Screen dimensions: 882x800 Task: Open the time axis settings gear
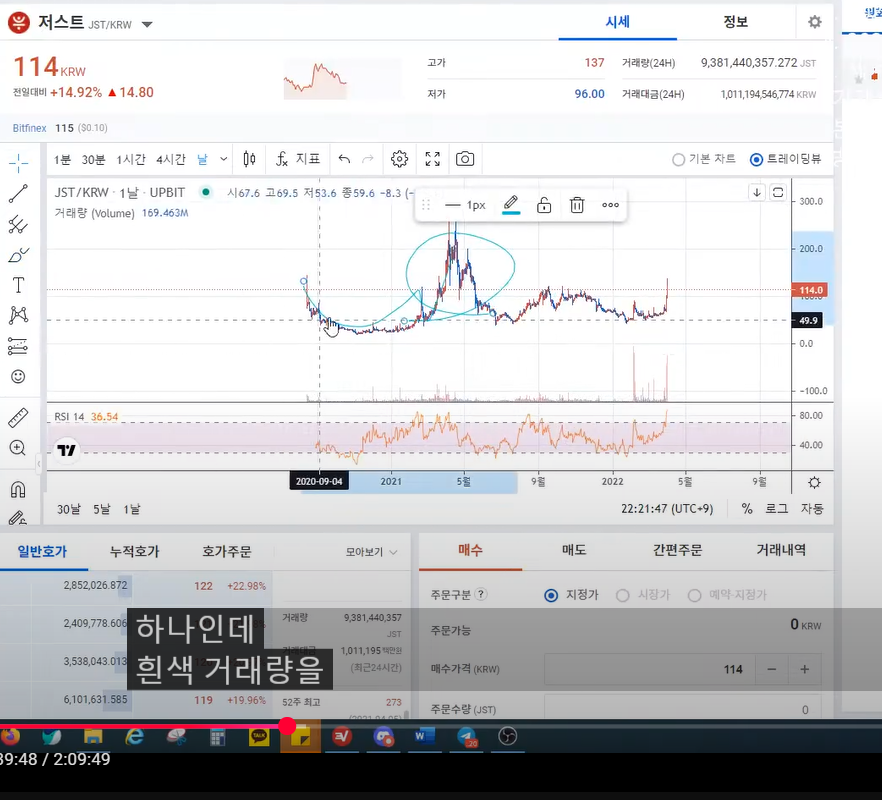(x=814, y=483)
